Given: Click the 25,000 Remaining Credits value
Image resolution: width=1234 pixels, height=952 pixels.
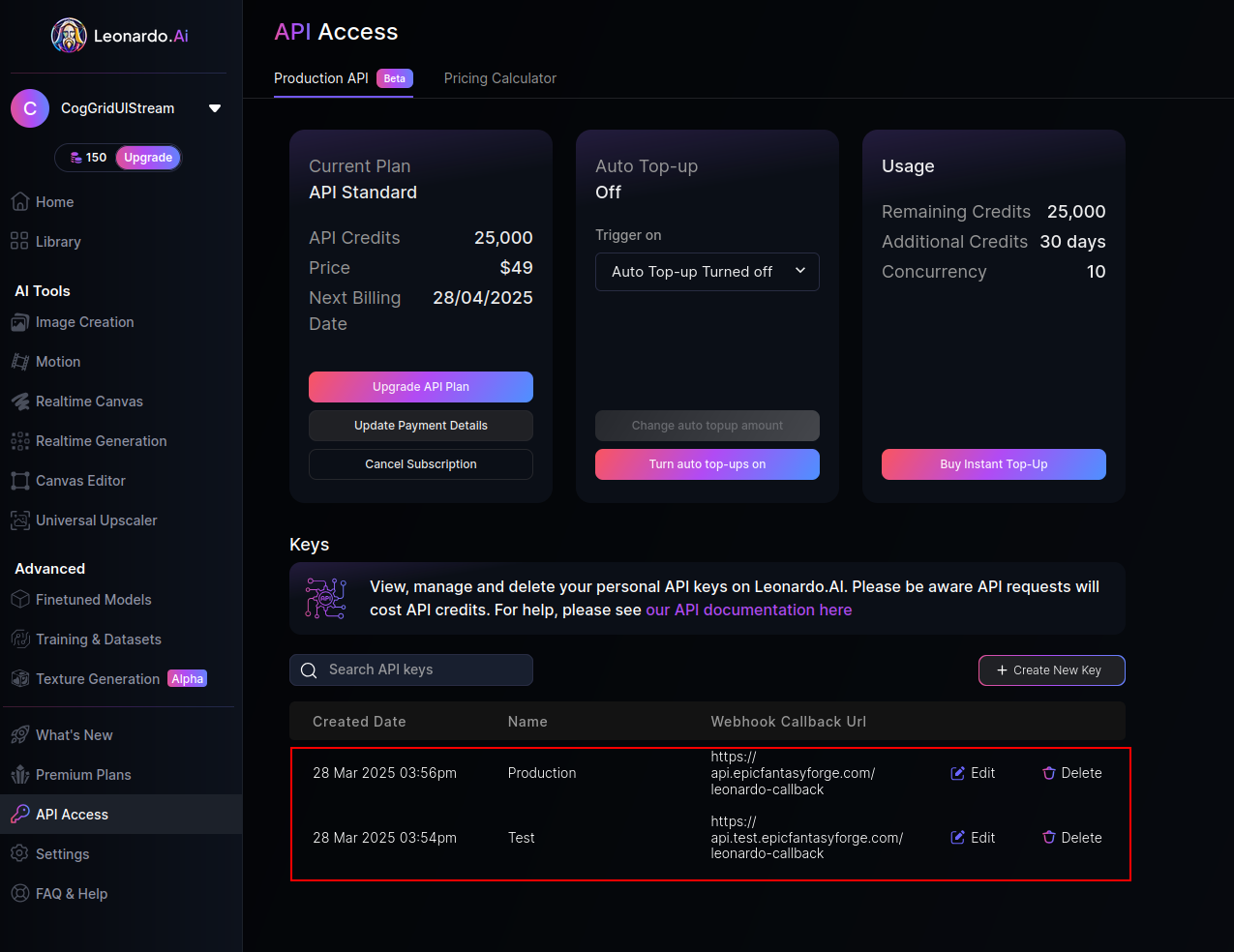Looking at the screenshot, I should [1076, 212].
